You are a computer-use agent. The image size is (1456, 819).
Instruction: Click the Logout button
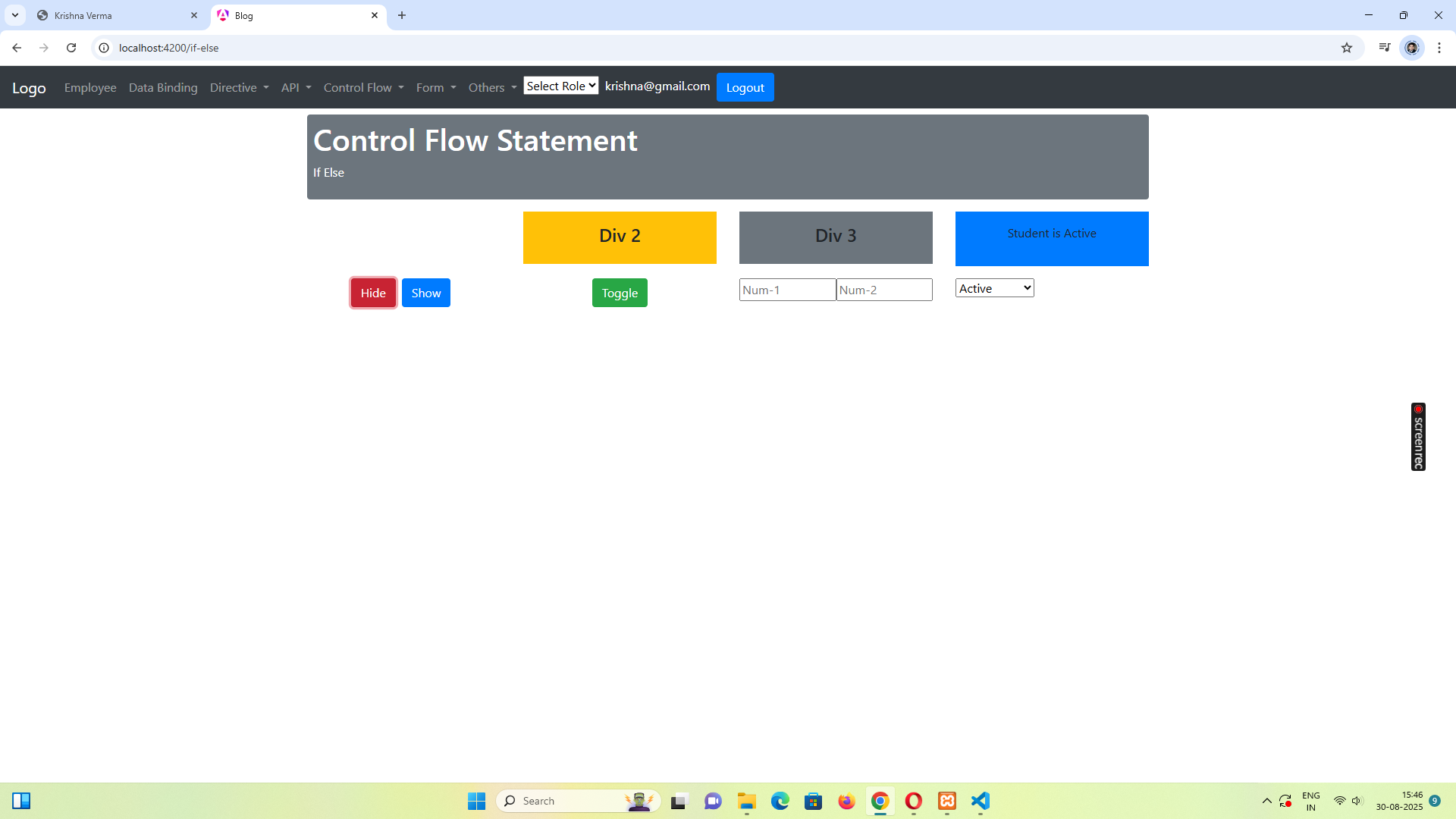click(x=745, y=87)
